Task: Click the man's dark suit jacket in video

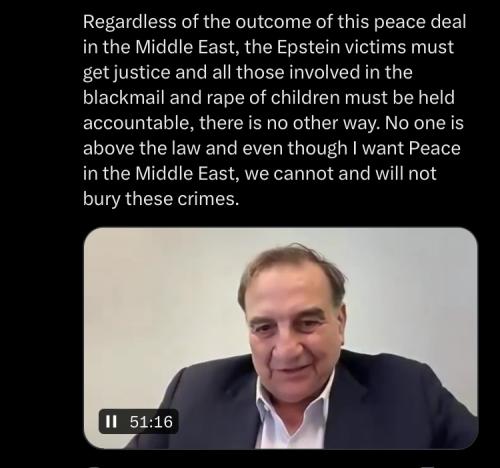Action: (393, 407)
